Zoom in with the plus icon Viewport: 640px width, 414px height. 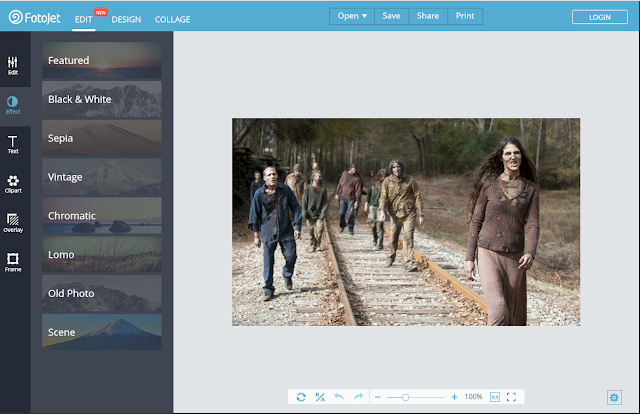[x=454, y=397]
